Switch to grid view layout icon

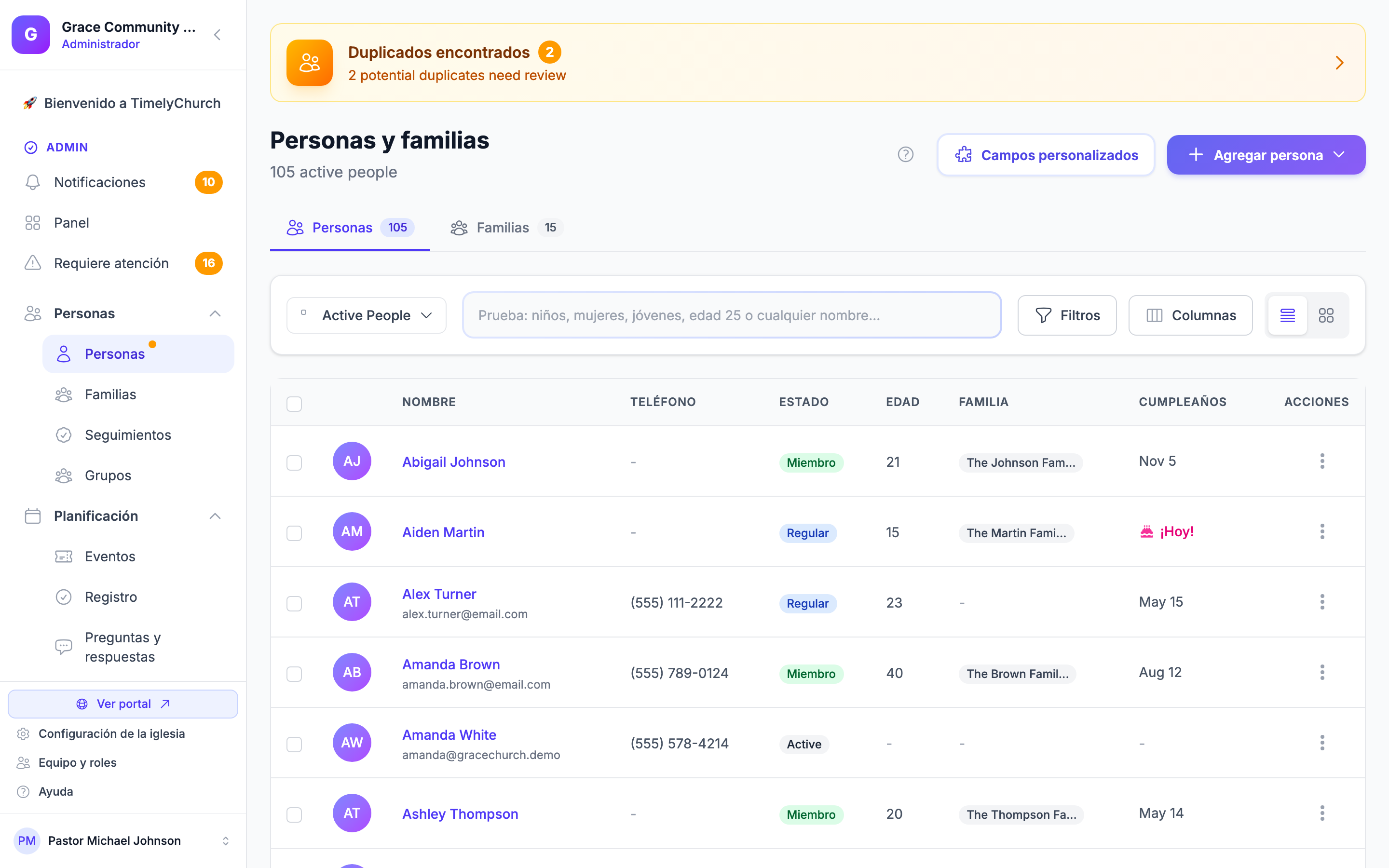tap(1326, 315)
